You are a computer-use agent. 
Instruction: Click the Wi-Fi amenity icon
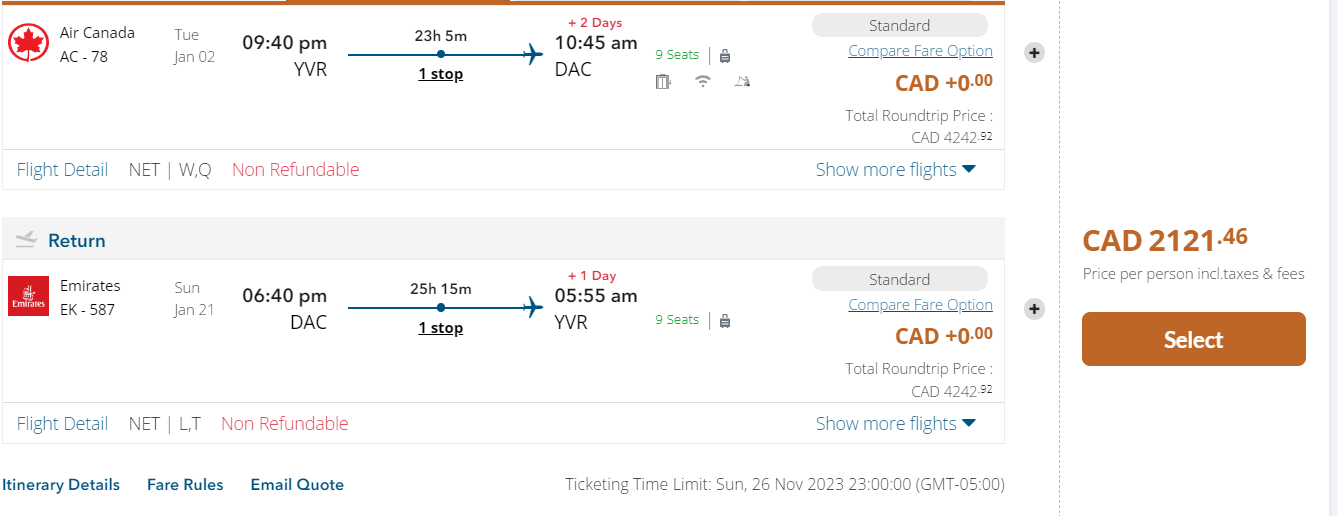point(703,82)
